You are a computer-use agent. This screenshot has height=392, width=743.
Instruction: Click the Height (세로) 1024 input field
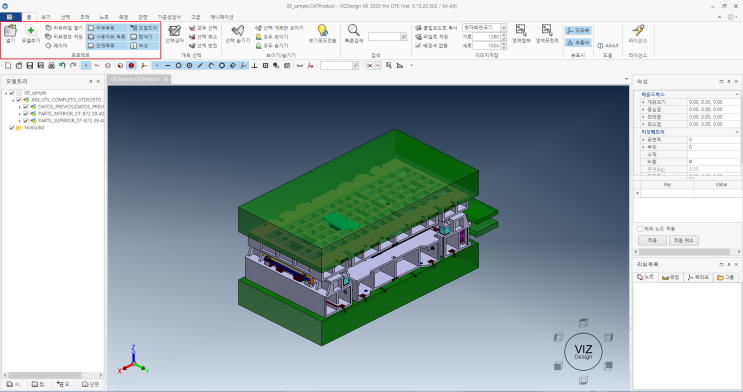tap(487, 46)
